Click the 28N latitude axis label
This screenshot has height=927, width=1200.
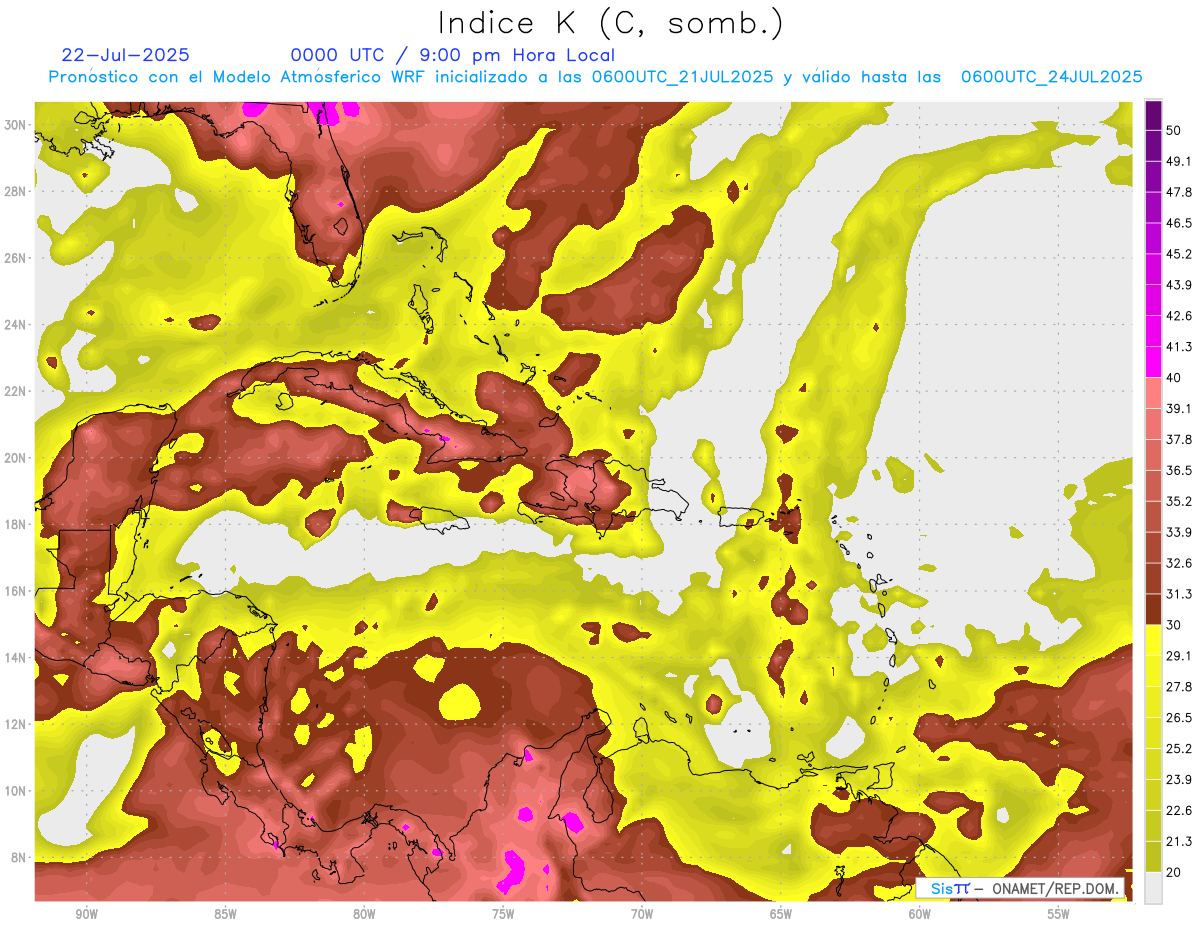(17, 191)
